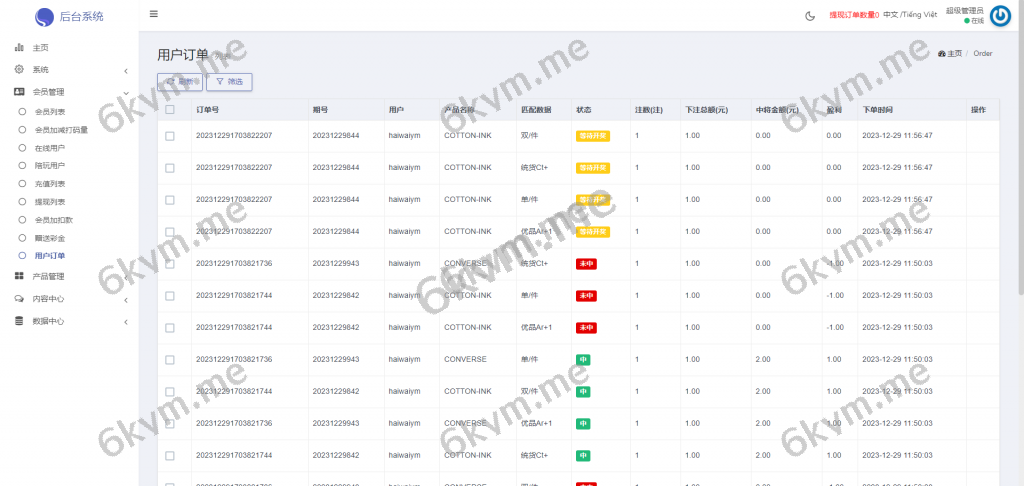This screenshot has height=486, width=1024.
Task: Collapse the 会员管理 menu section
Action: tap(125, 92)
